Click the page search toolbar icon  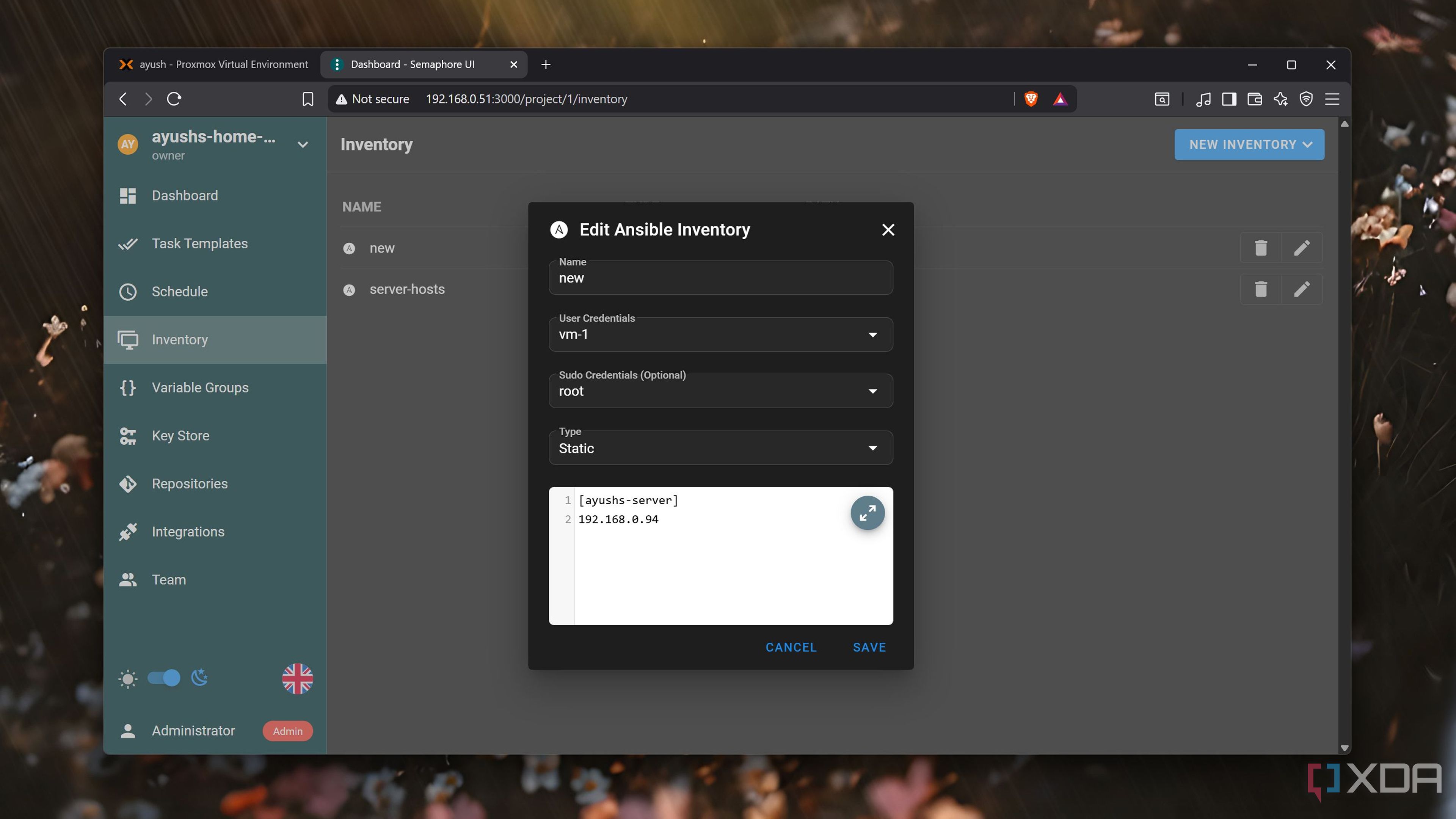1162,99
